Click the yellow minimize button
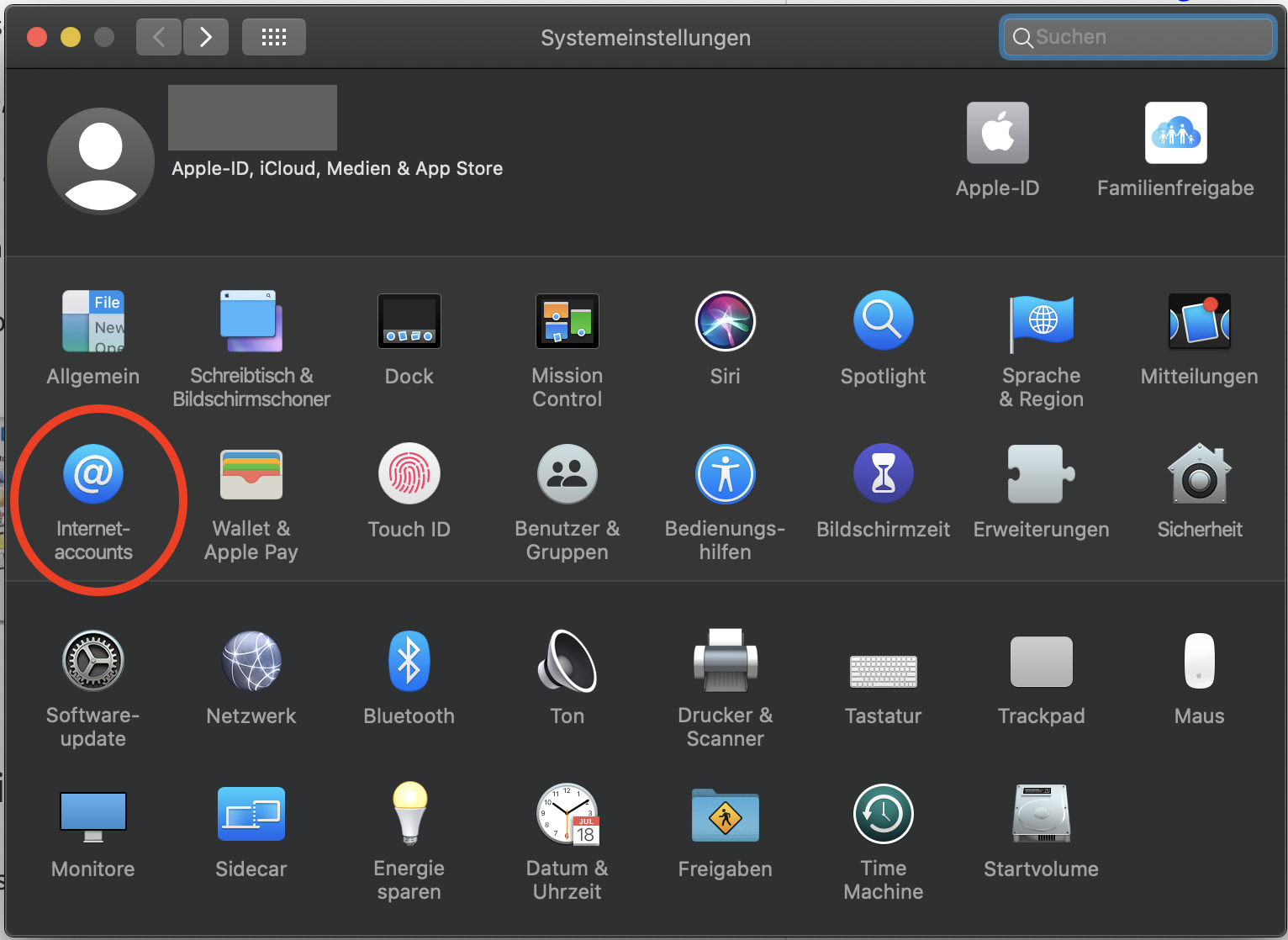Screen dimensions: 1288x940 71,37
